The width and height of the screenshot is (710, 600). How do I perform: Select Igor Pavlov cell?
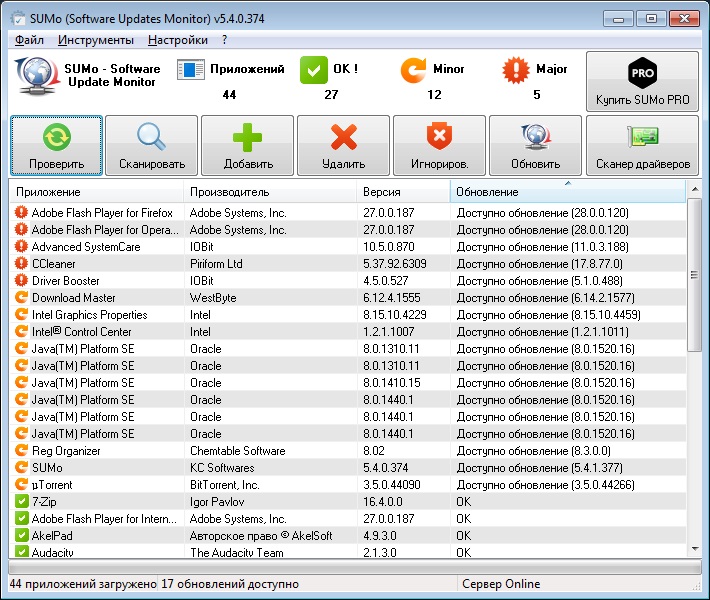coord(217,502)
